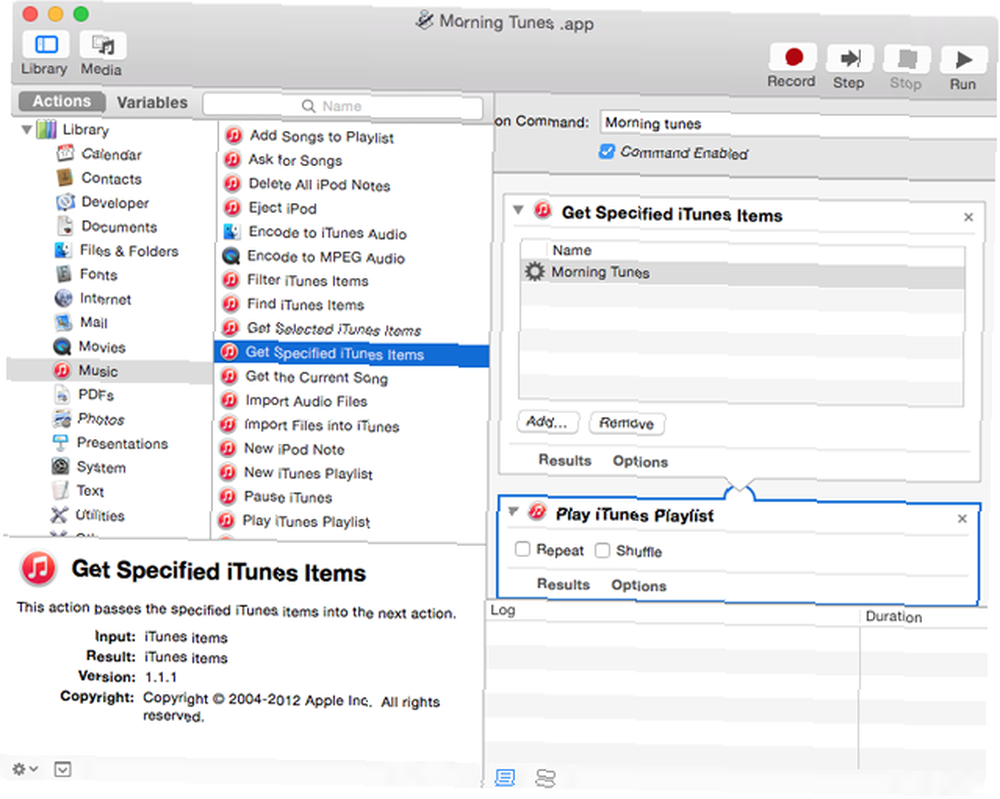1000x799 pixels.
Task: Remove the Get Specified iTunes Items action
Action: click(968, 217)
